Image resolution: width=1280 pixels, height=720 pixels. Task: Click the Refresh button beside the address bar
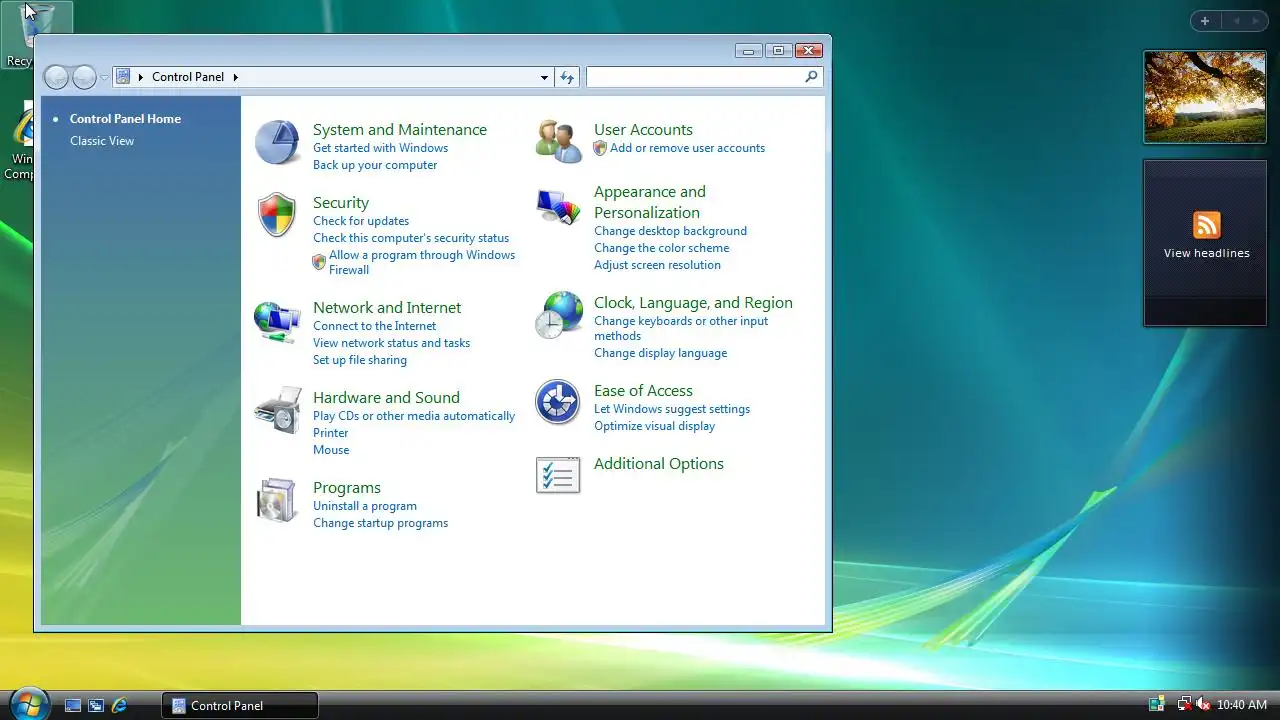(567, 77)
